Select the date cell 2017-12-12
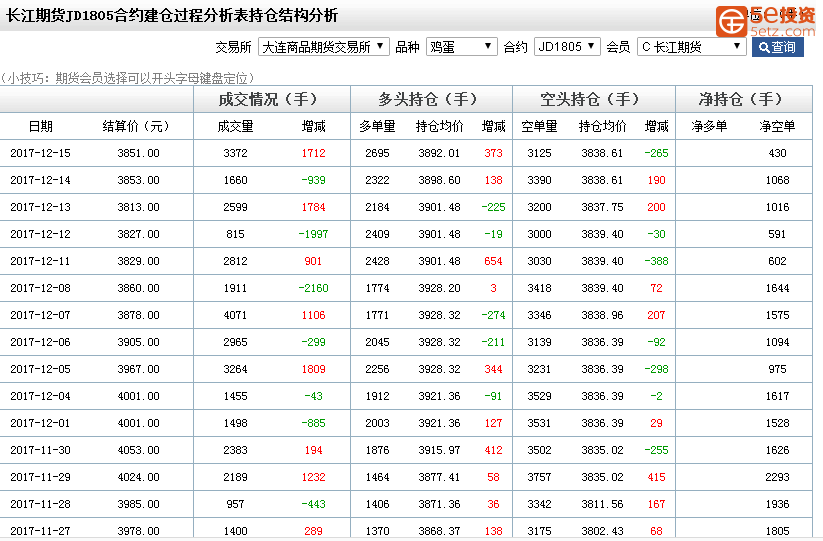 coord(40,234)
